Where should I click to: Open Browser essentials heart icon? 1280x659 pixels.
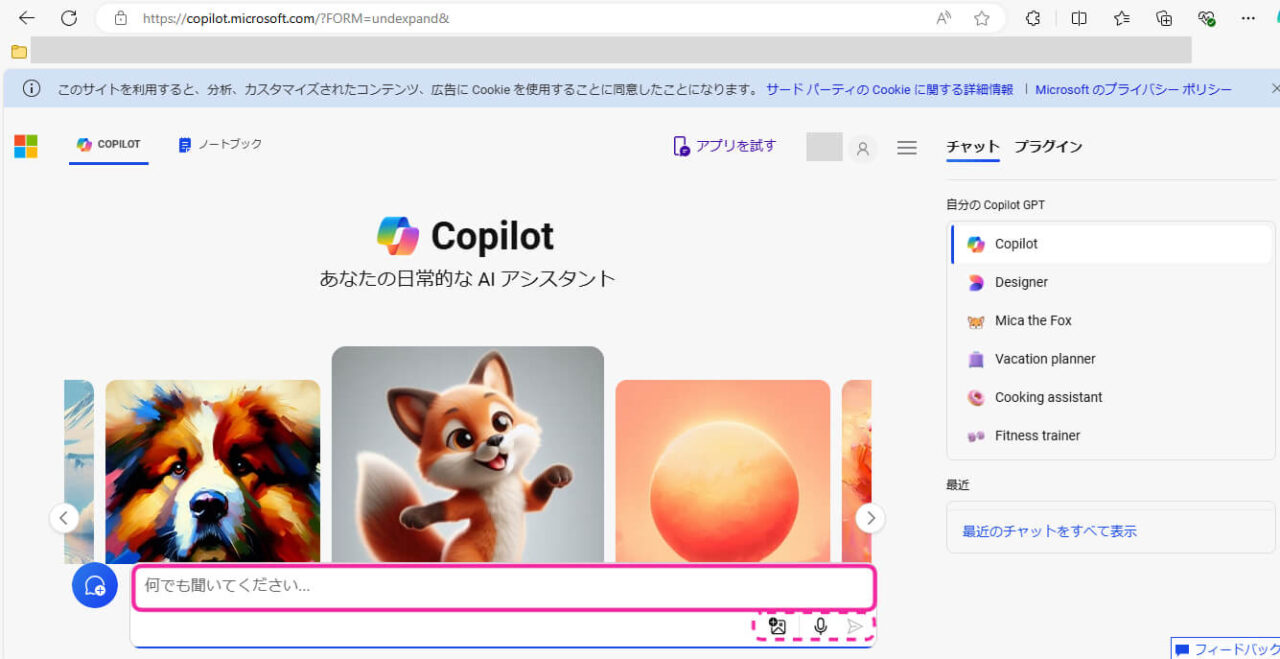tap(1206, 18)
